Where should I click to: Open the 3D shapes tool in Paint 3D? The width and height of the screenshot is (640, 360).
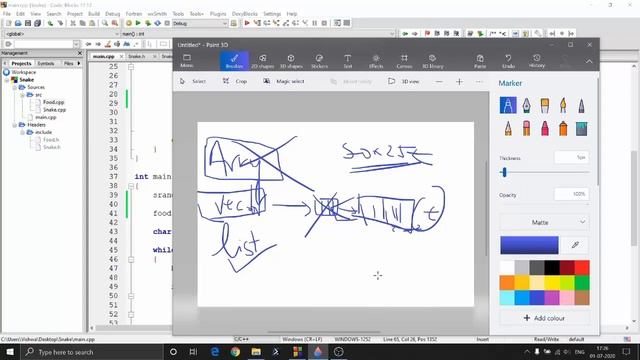coord(291,61)
